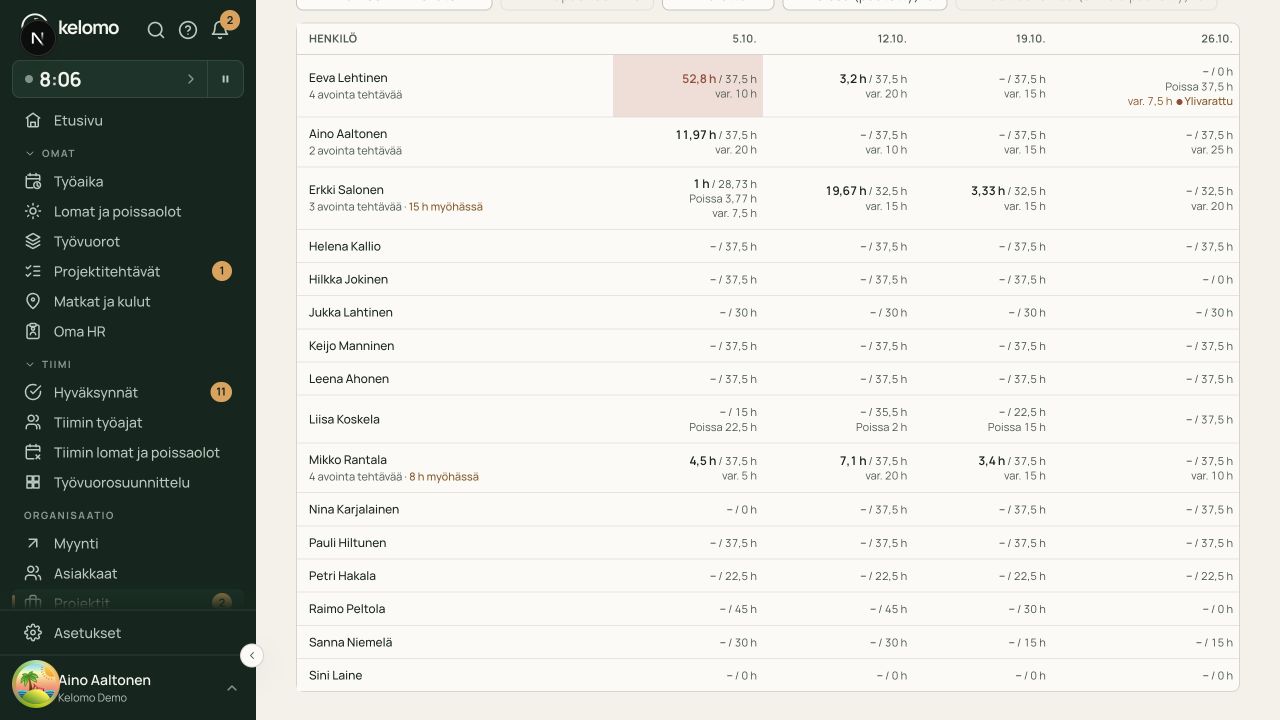
Task: Open Lomat ja poissaolot
Action: [128, 211]
